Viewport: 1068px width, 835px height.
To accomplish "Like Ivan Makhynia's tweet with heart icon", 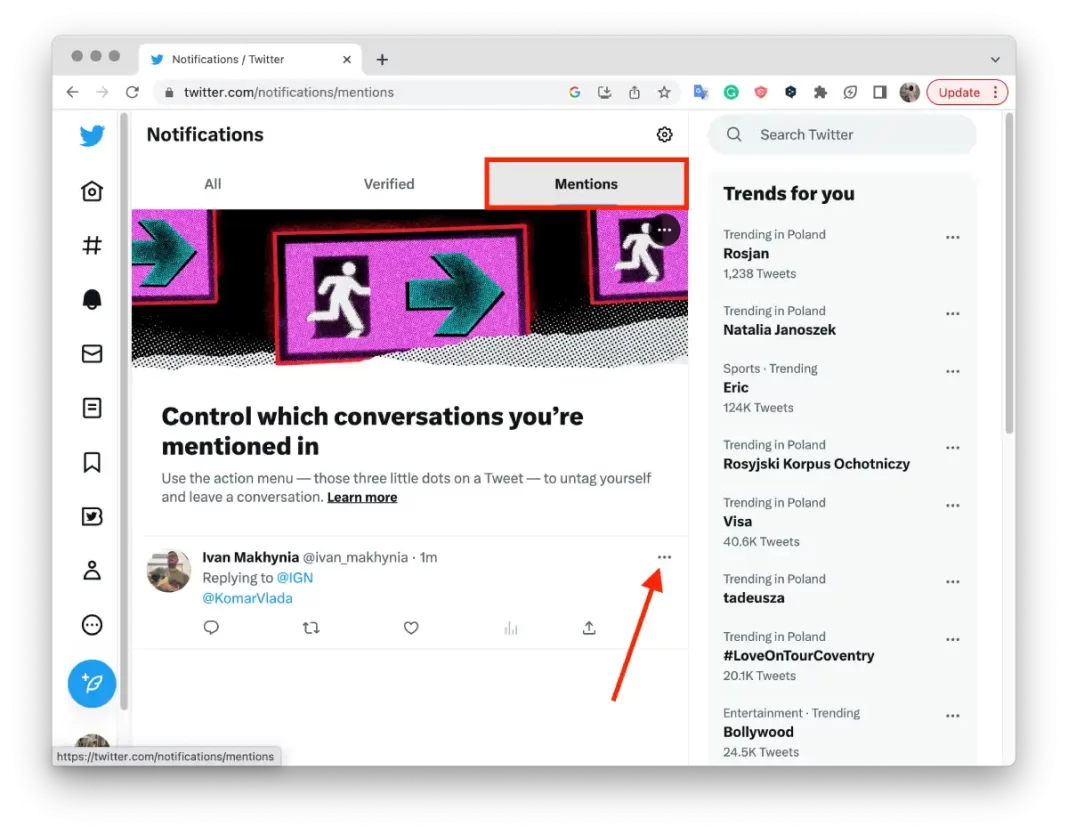I will coord(411,628).
